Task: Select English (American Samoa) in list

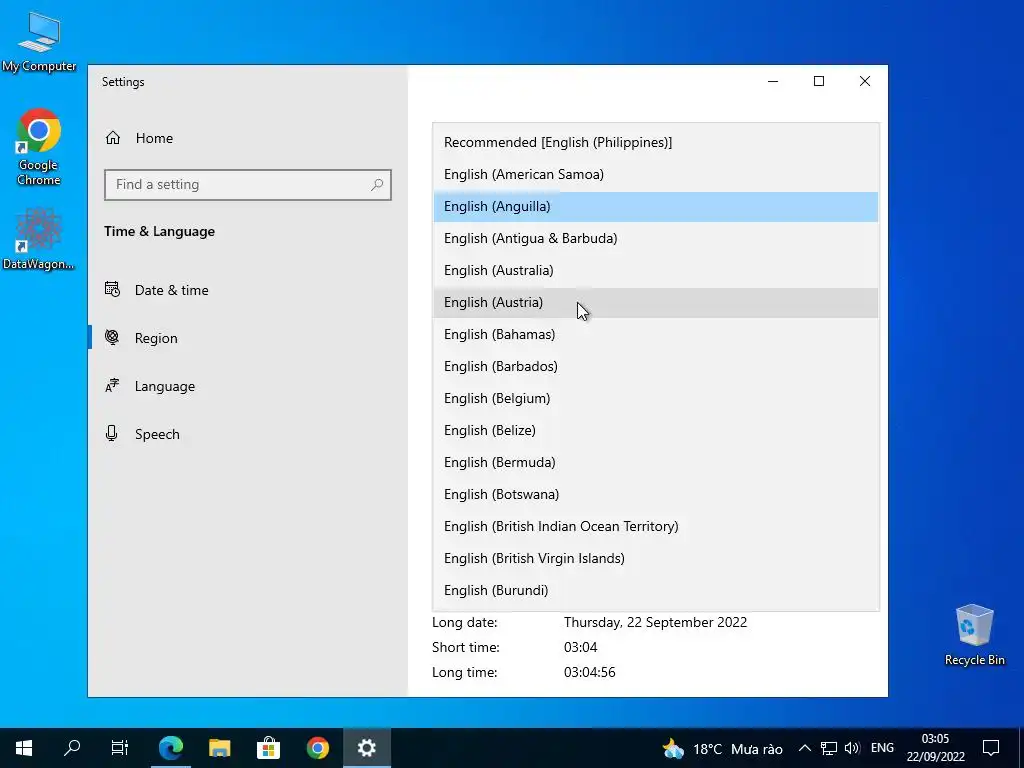Action: (656, 174)
